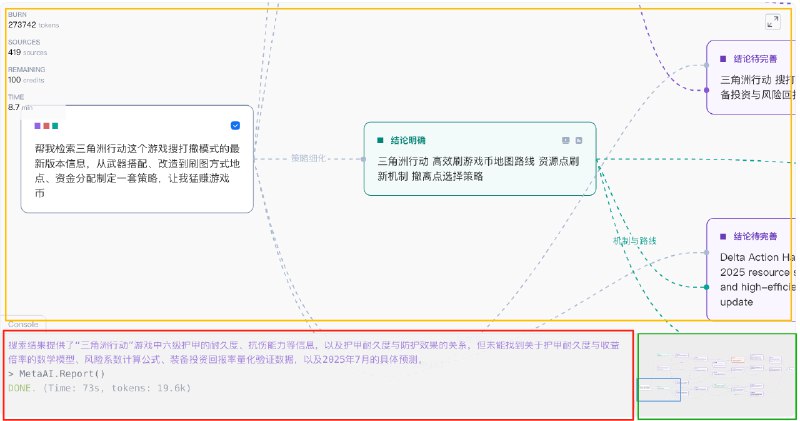Select the Delta Action 2025 resource node

click(x=752, y=269)
